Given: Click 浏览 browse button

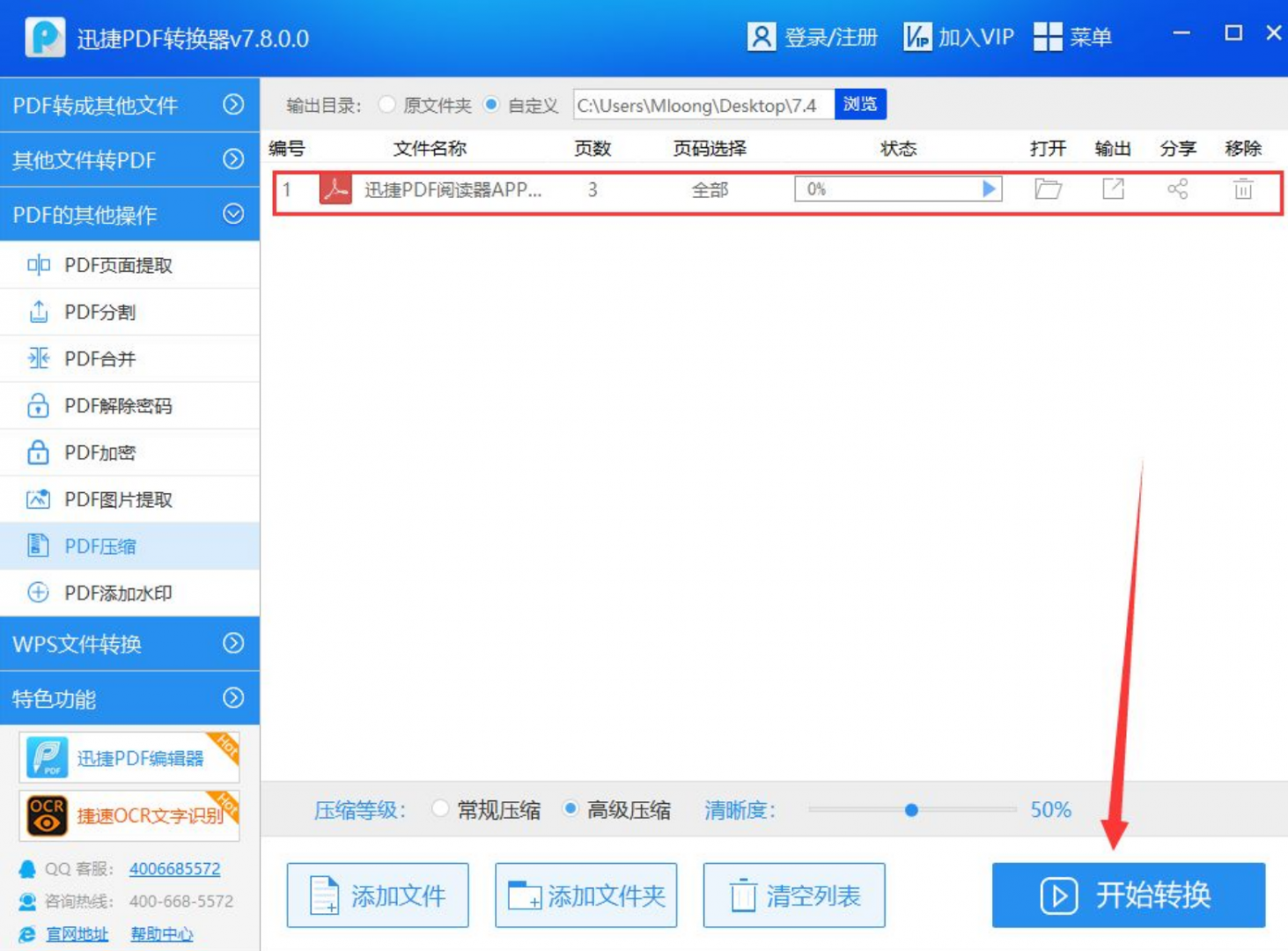Looking at the screenshot, I should (x=860, y=104).
